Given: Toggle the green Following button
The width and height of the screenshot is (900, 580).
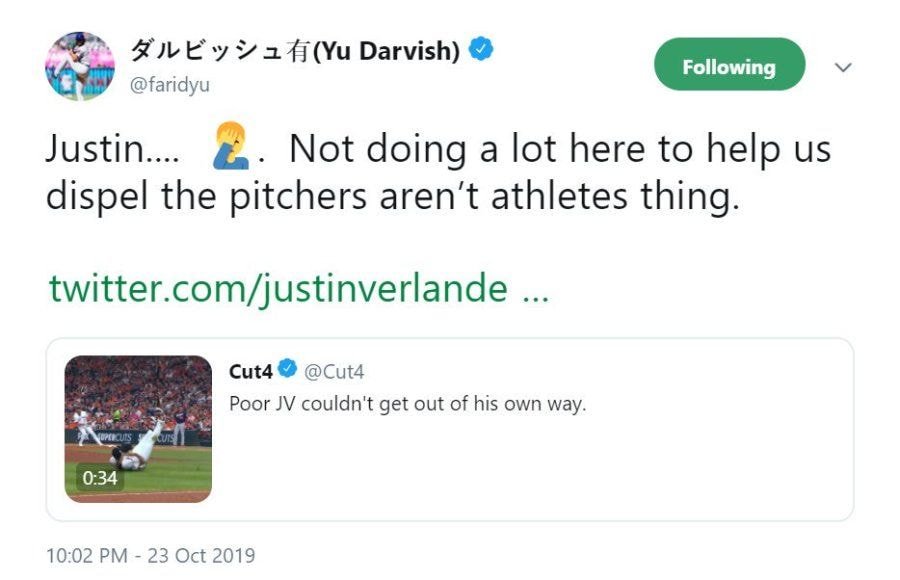Looking at the screenshot, I should click(729, 67).
